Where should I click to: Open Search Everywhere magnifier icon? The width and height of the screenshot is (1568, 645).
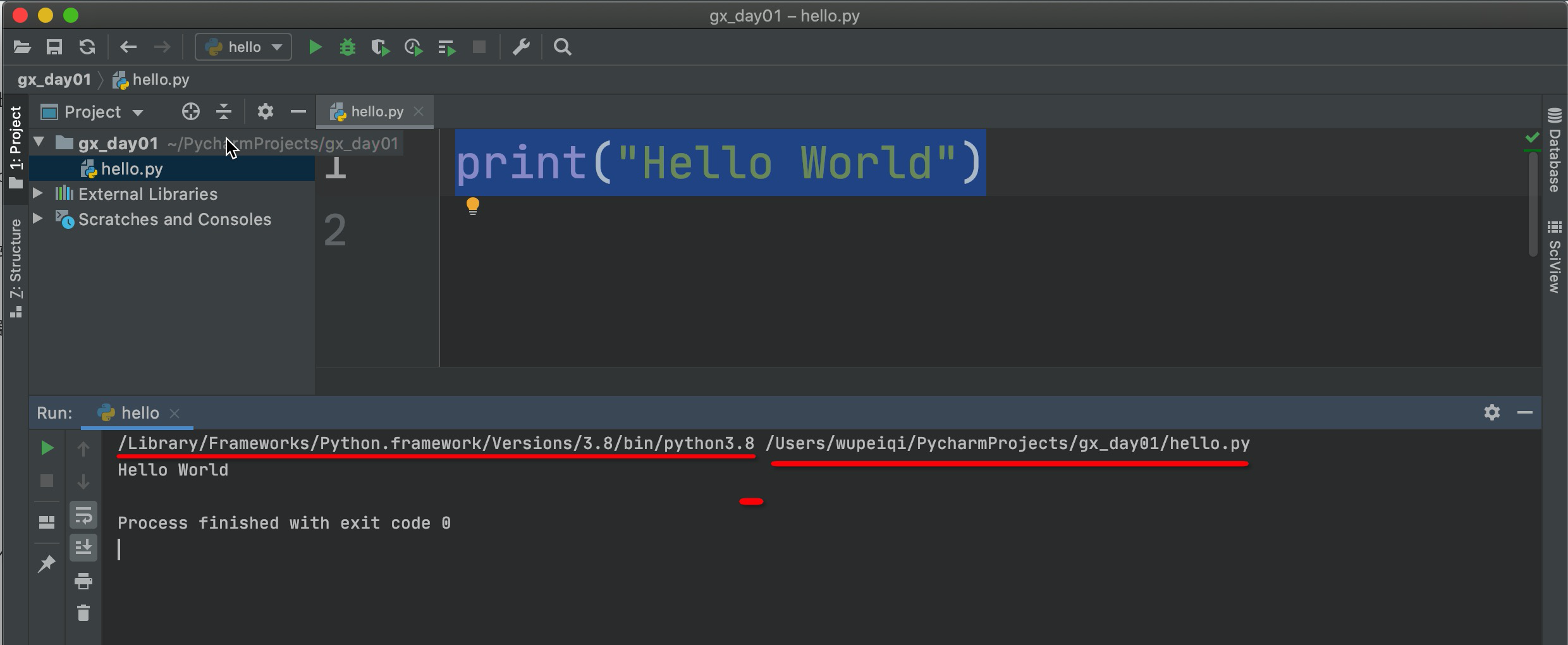coord(562,47)
